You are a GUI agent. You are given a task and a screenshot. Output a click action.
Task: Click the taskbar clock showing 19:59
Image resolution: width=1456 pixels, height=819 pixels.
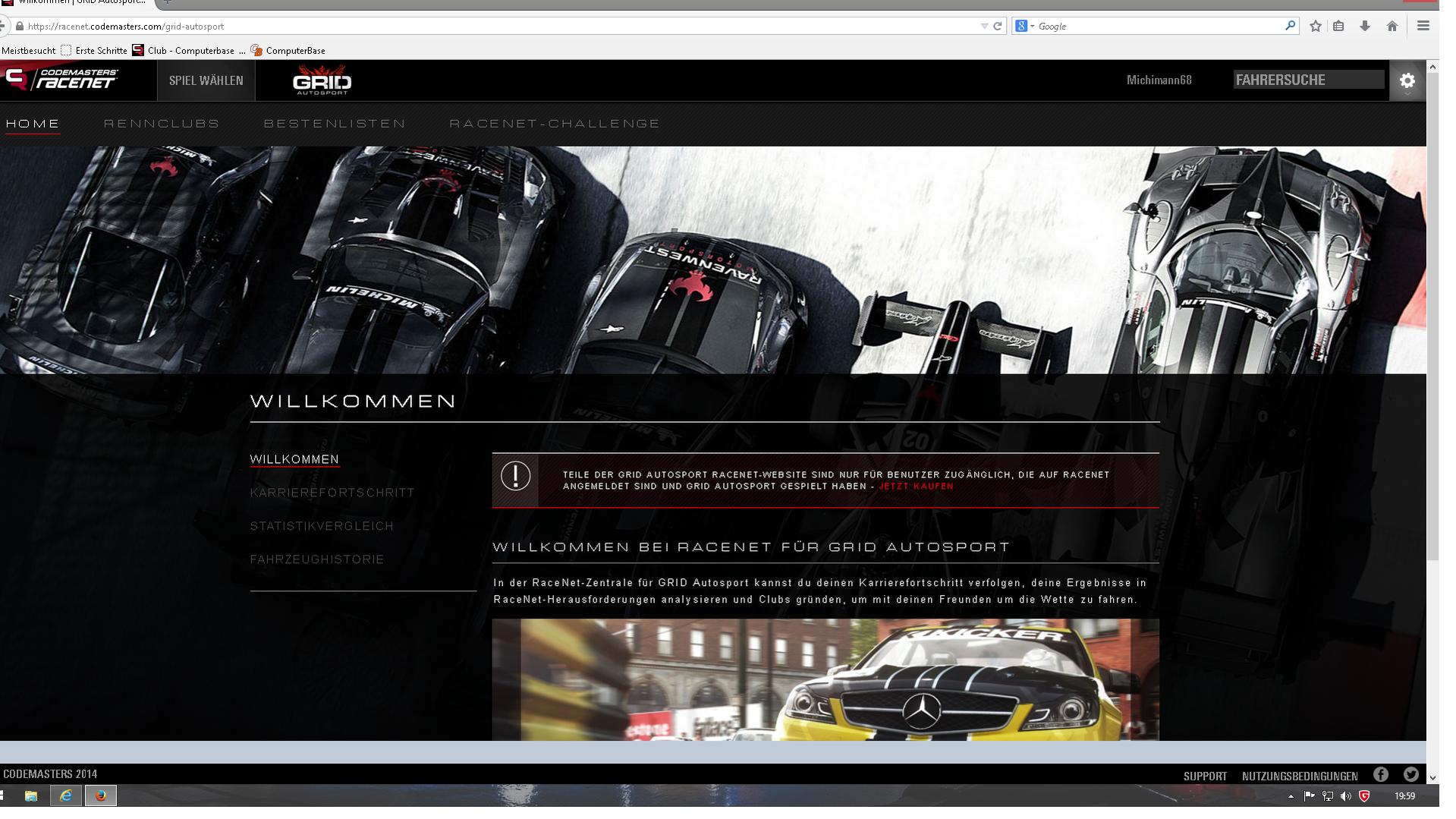pos(1404,796)
